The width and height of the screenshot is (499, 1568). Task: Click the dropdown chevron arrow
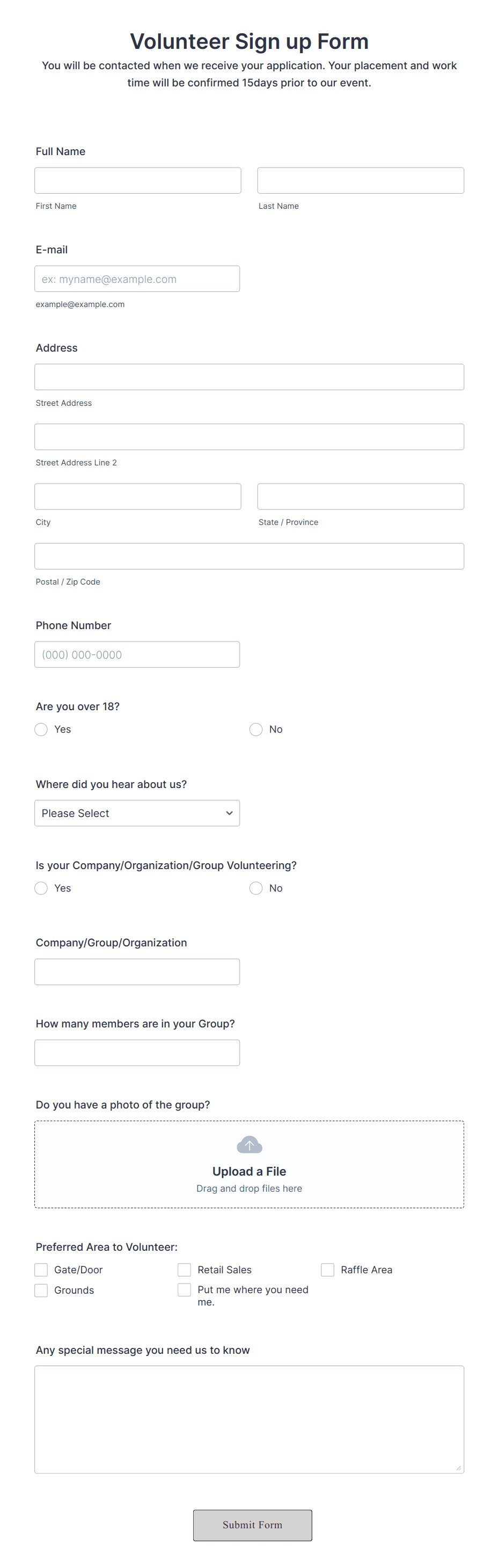point(230,813)
